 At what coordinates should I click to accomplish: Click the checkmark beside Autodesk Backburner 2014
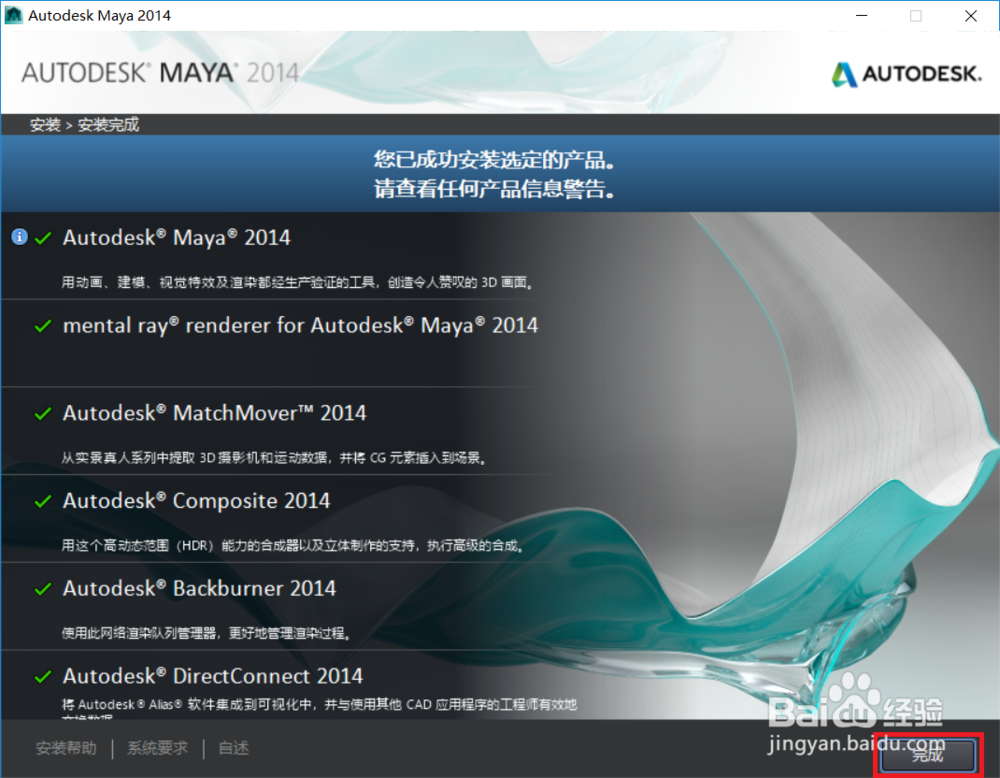40,589
